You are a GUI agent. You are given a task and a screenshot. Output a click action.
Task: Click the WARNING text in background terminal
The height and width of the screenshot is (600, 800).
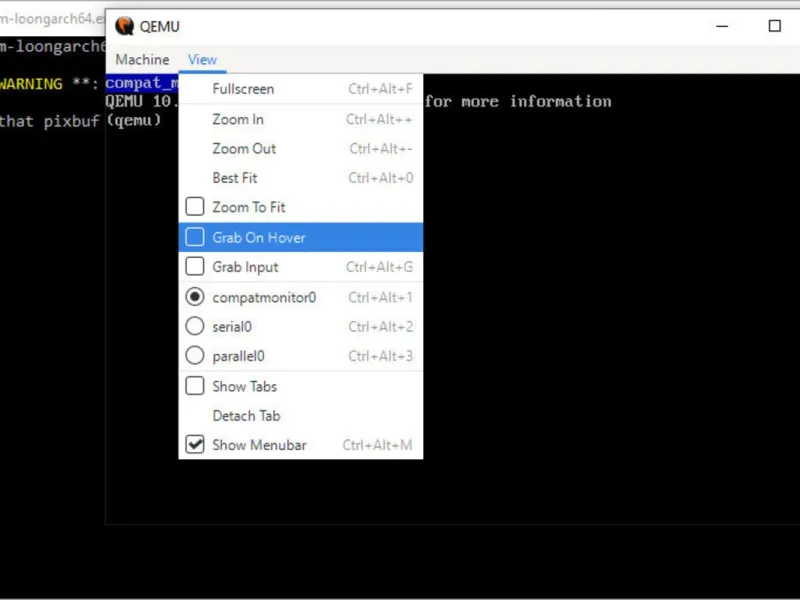[31, 84]
